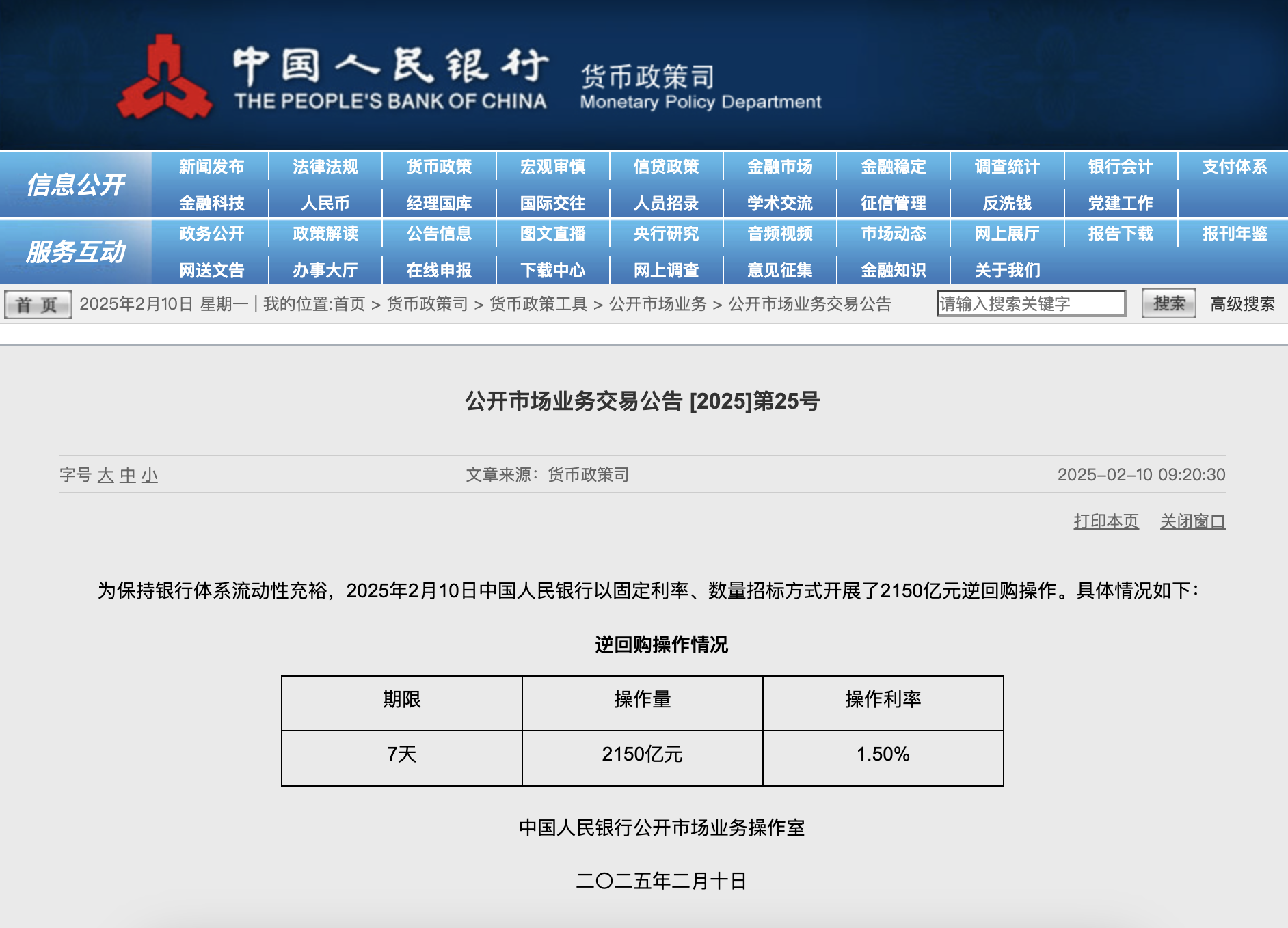Open 关于我们 about us page
1288x928 pixels.
pos(1007,271)
